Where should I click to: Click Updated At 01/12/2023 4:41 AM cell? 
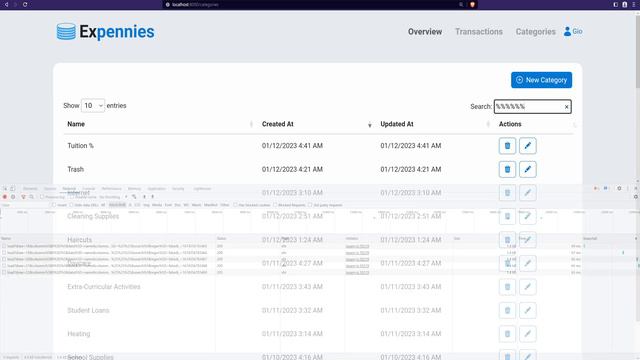pyautogui.click(x=411, y=146)
